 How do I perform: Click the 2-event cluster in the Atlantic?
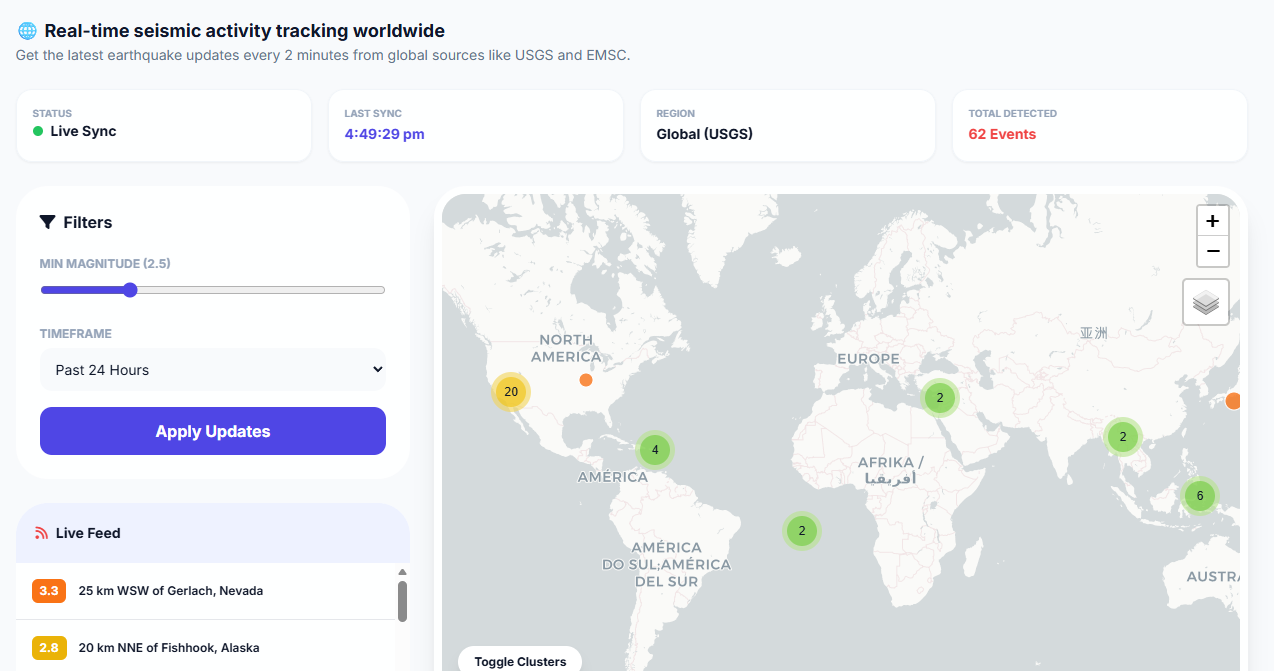[x=801, y=531]
